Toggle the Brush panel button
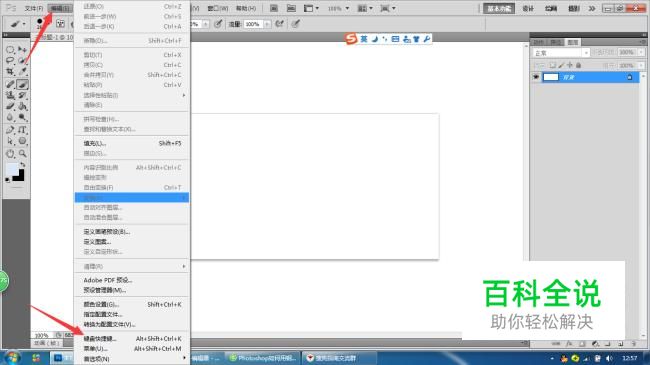Image resolution: width=650 pixels, height=365 pixels. [61, 24]
